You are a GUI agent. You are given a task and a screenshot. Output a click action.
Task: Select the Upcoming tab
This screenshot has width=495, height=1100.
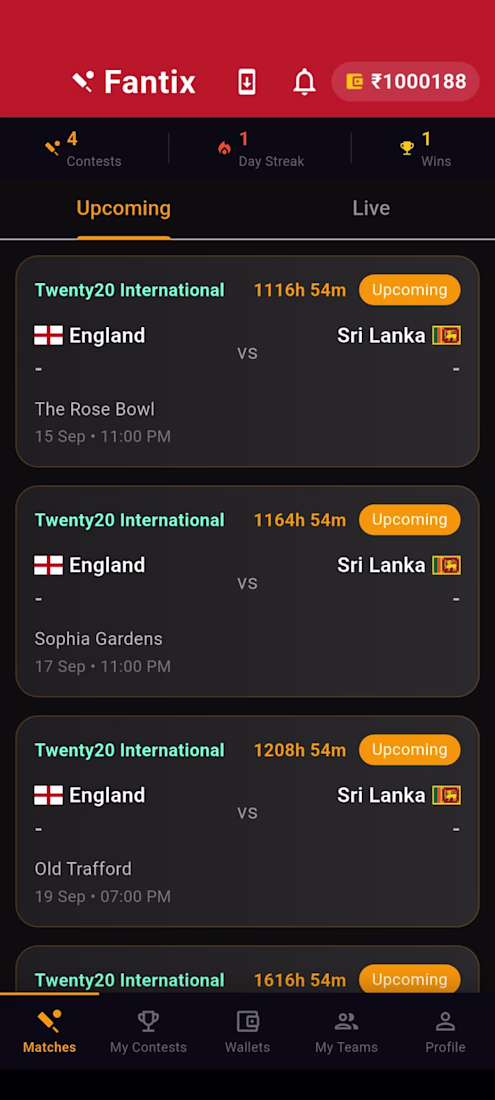[x=123, y=208]
